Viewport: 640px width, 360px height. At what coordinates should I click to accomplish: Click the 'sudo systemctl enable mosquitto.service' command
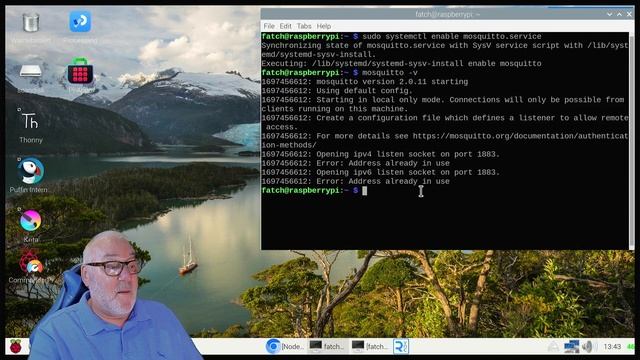(x=452, y=36)
